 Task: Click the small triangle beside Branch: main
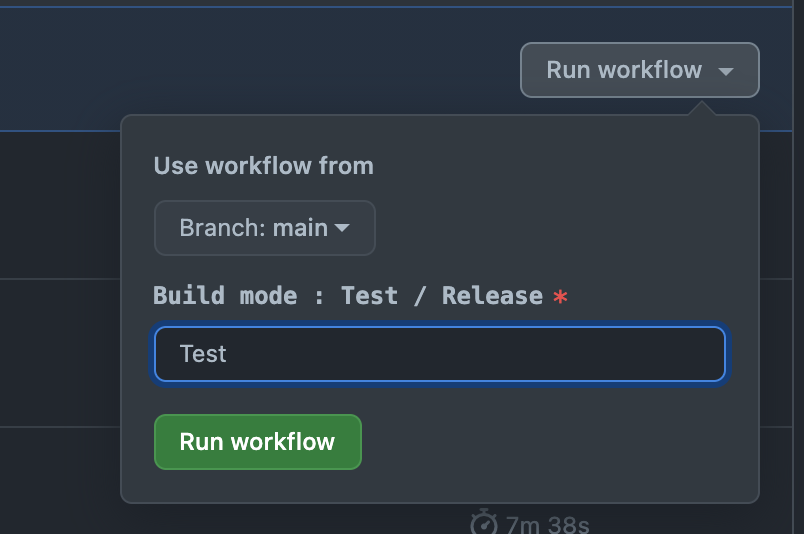pyautogui.click(x=342, y=228)
